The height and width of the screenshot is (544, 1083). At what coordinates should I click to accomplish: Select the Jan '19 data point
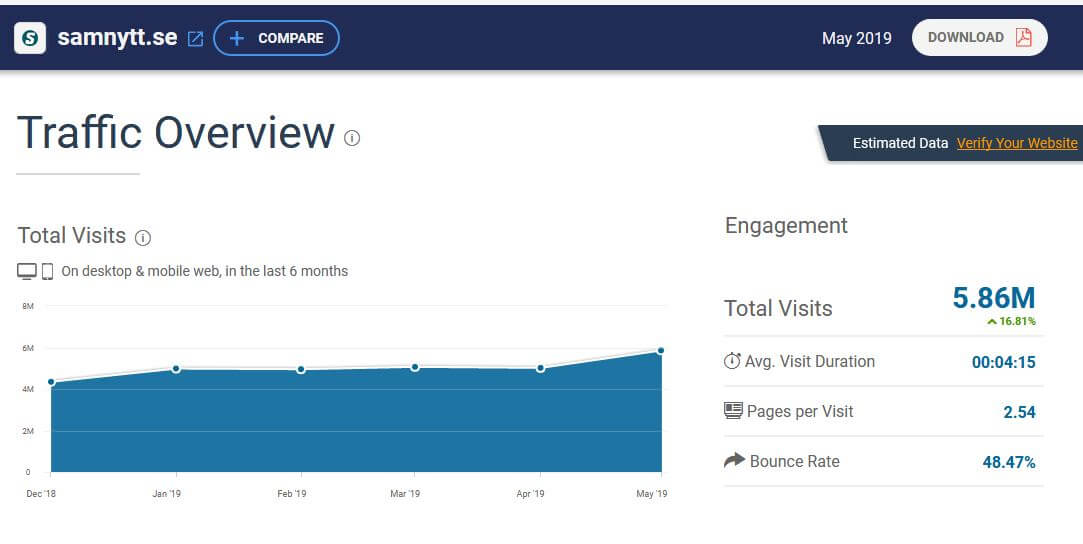176,369
